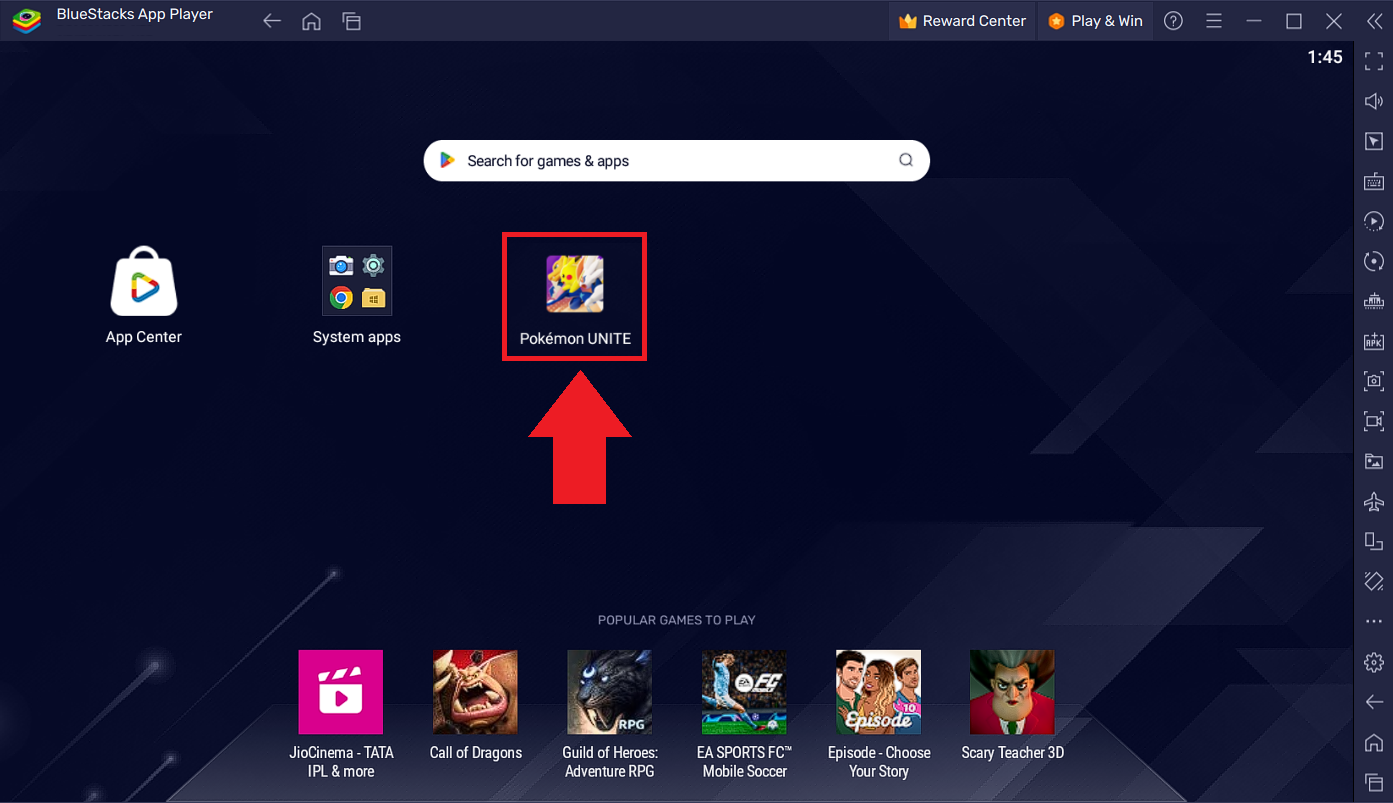Rotate the screen using the sidebar tool
This screenshot has width=1393, height=803.
tap(1373, 261)
